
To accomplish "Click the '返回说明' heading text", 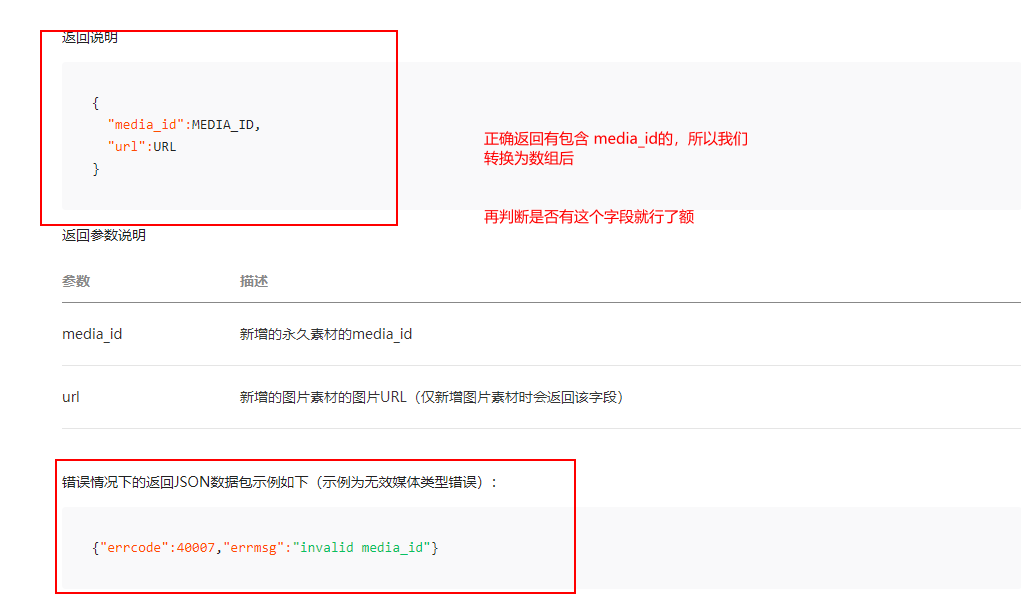I will click(90, 38).
